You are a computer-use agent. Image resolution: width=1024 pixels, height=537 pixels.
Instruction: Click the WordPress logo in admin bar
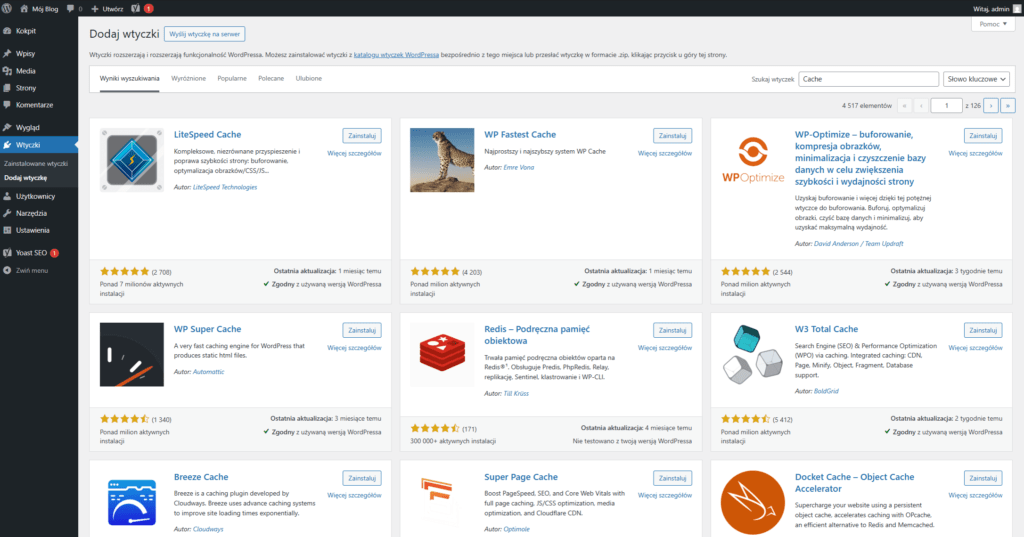[x=8, y=8]
